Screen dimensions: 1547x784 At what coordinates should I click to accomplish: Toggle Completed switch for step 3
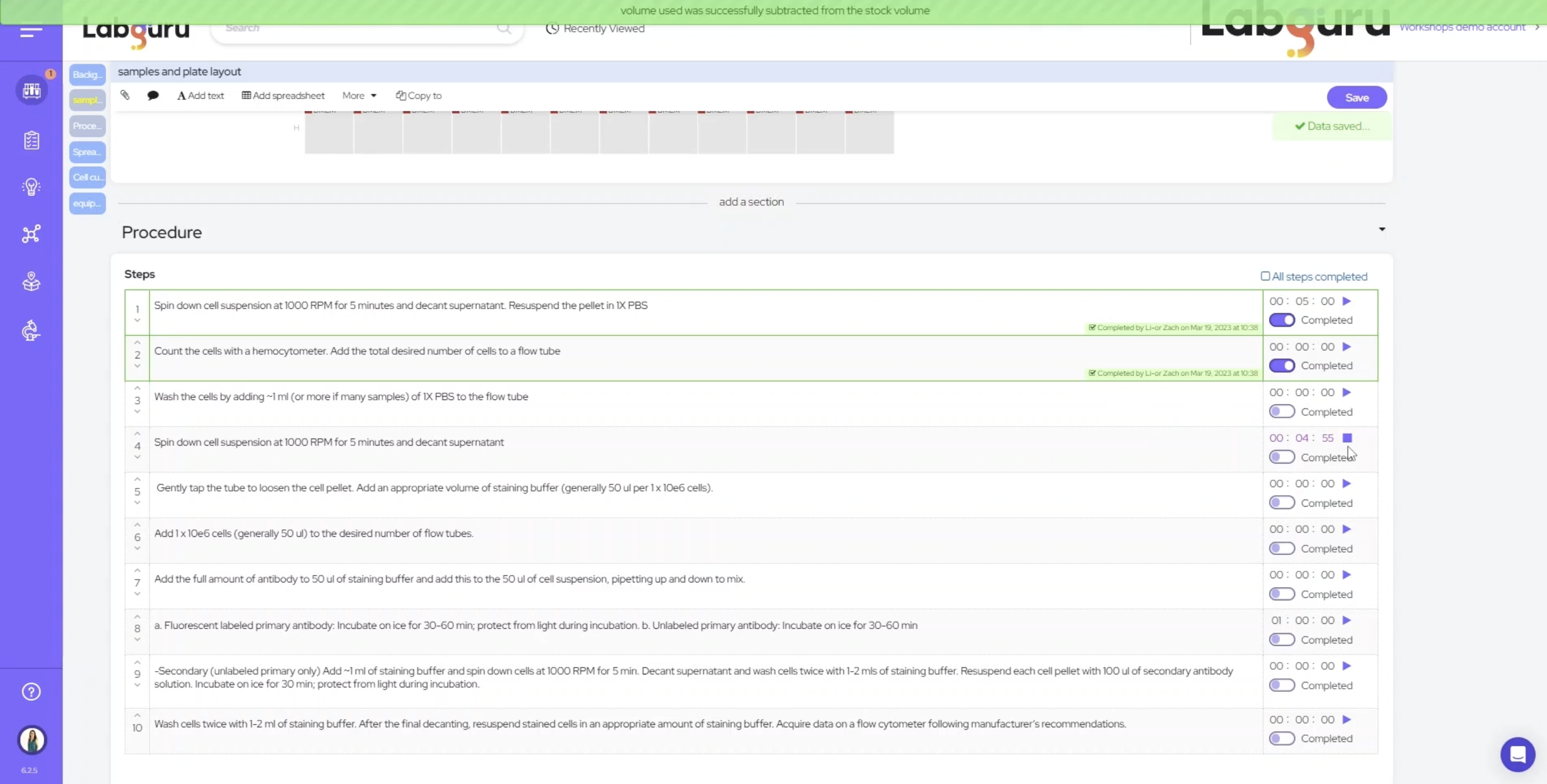point(1281,412)
